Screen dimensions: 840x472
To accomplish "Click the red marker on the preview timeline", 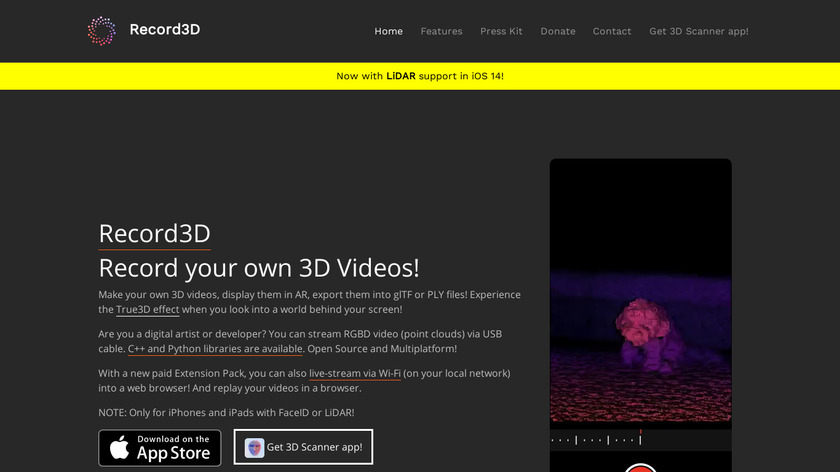I will pos(640,432).
